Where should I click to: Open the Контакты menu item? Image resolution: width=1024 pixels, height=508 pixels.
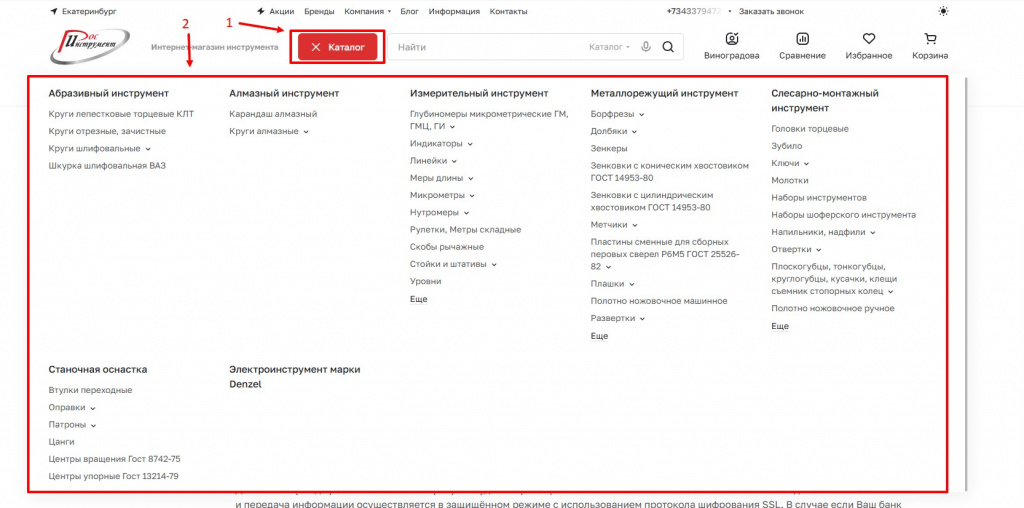coord(508,11)
